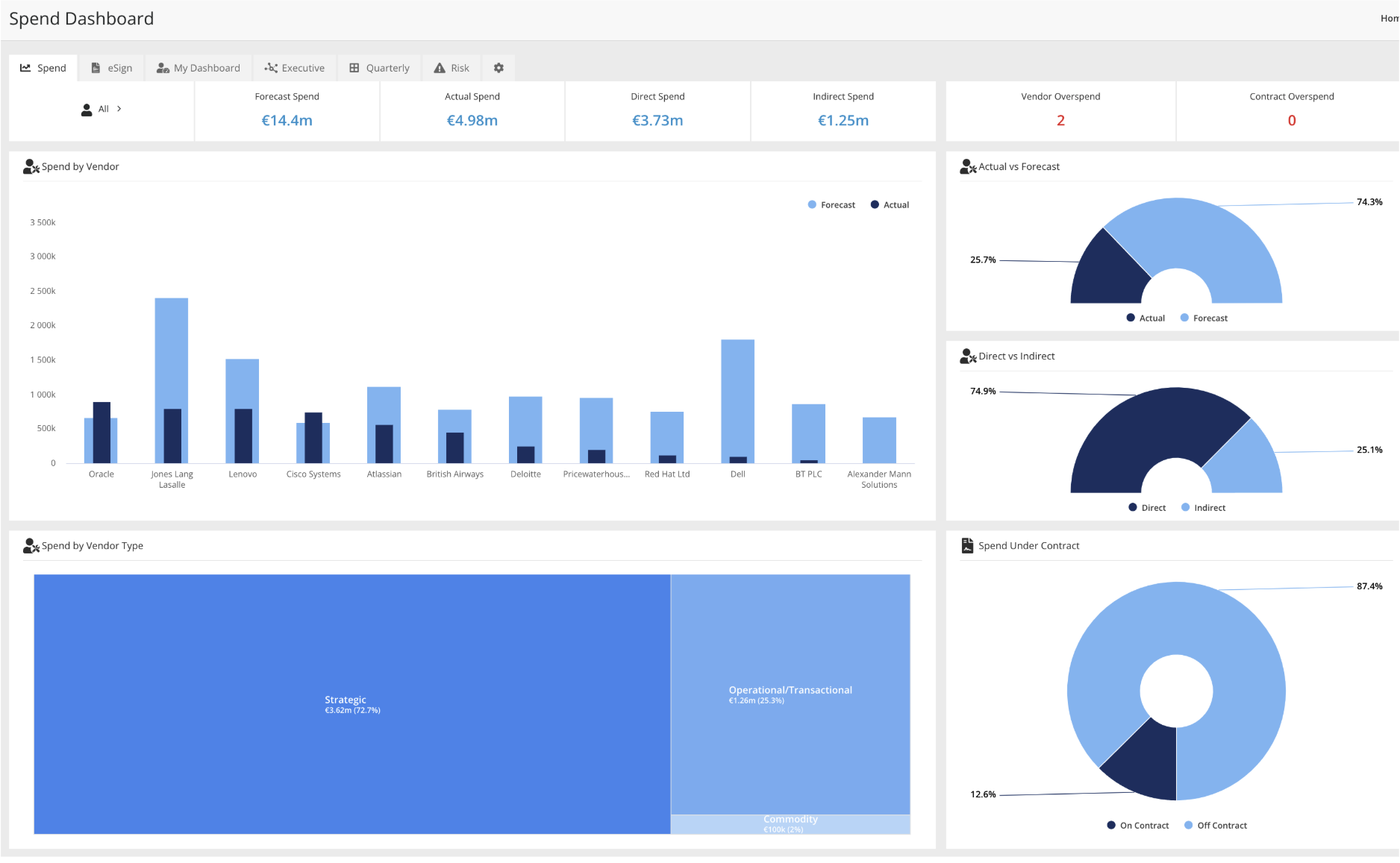Toggle the Actual legend under the Actual vs Forecast donut

[1146, 317]
